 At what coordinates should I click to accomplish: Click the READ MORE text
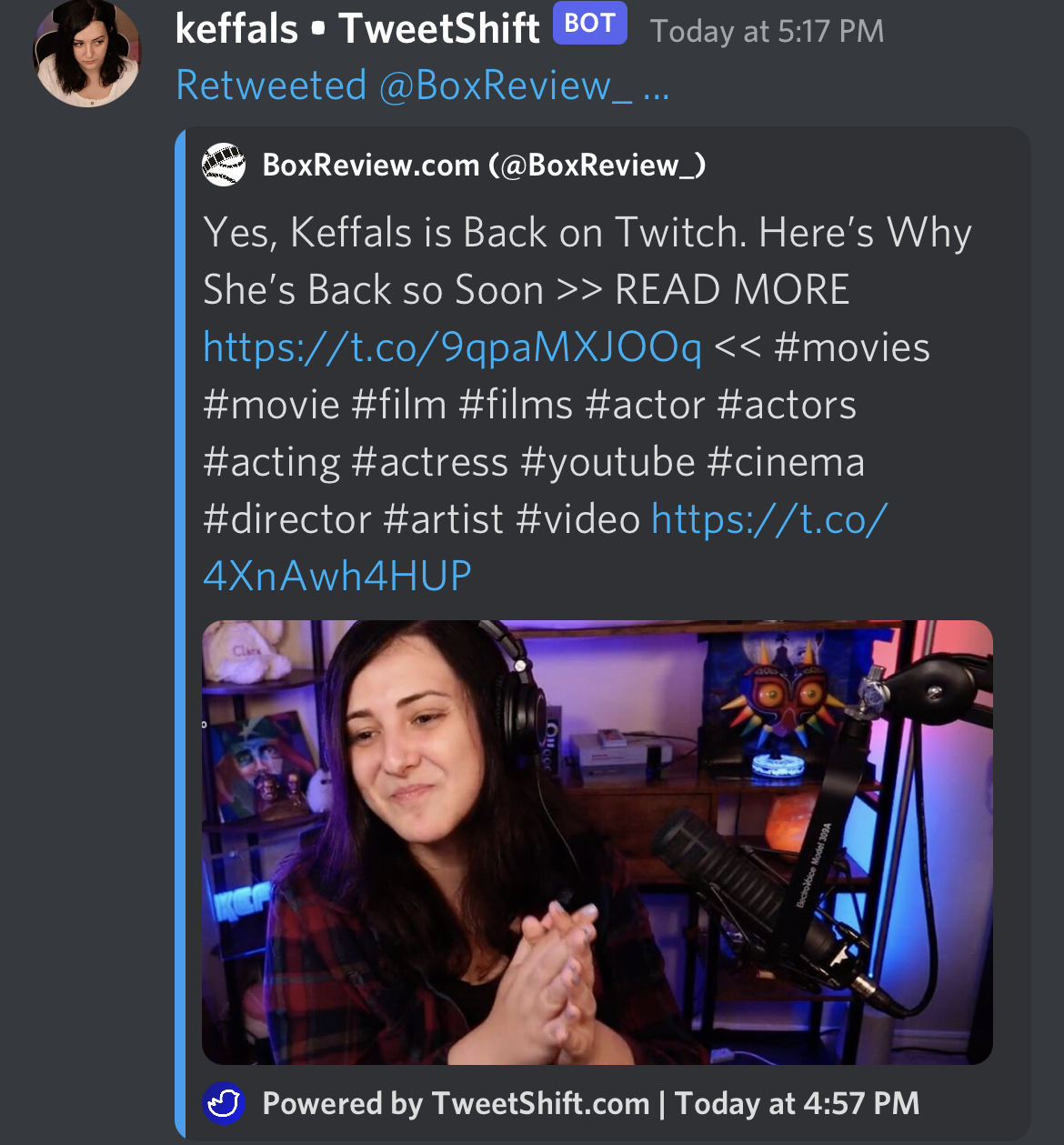tap(732, 290)
